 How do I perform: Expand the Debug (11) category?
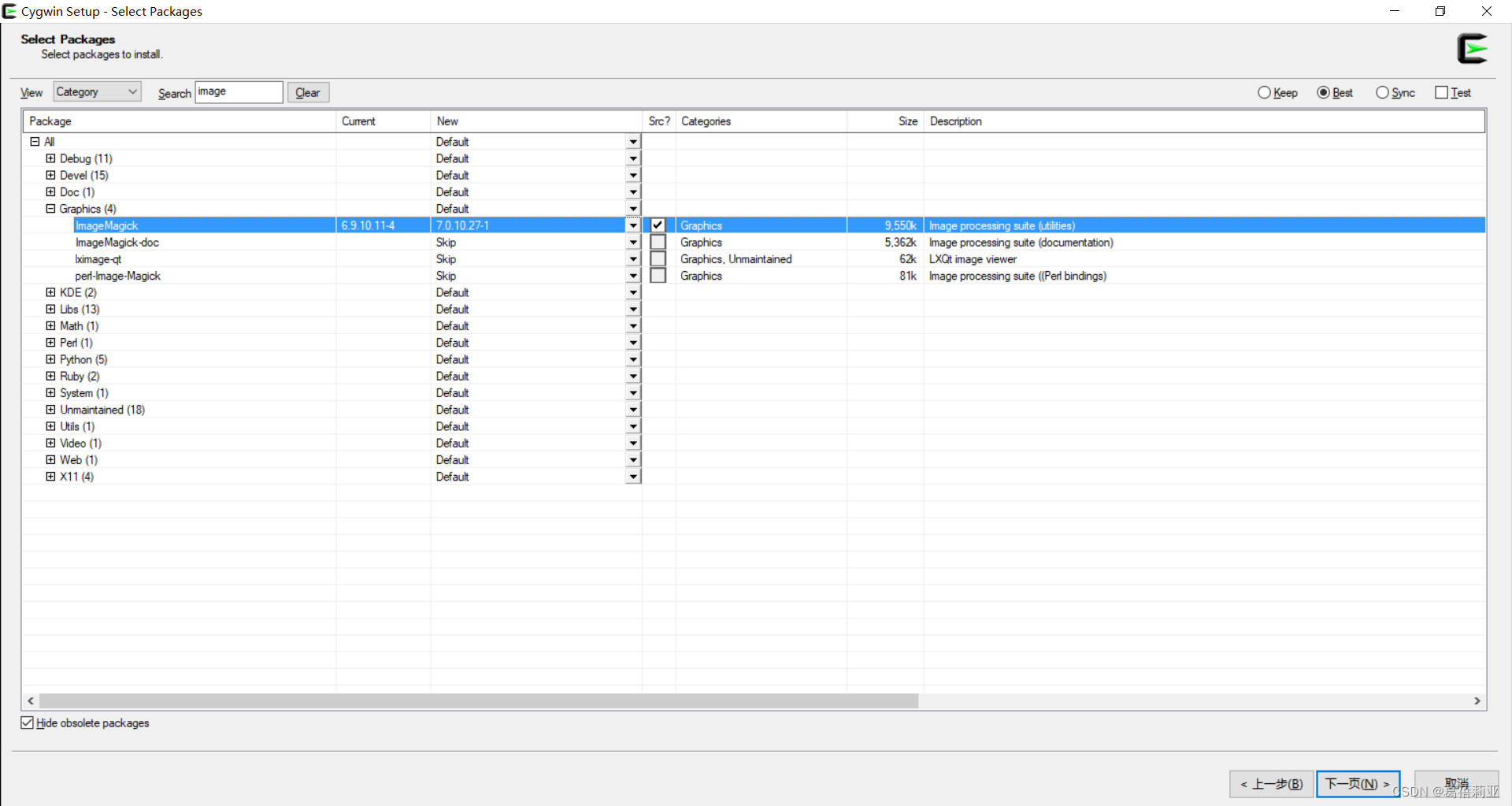tap(50, 158)
